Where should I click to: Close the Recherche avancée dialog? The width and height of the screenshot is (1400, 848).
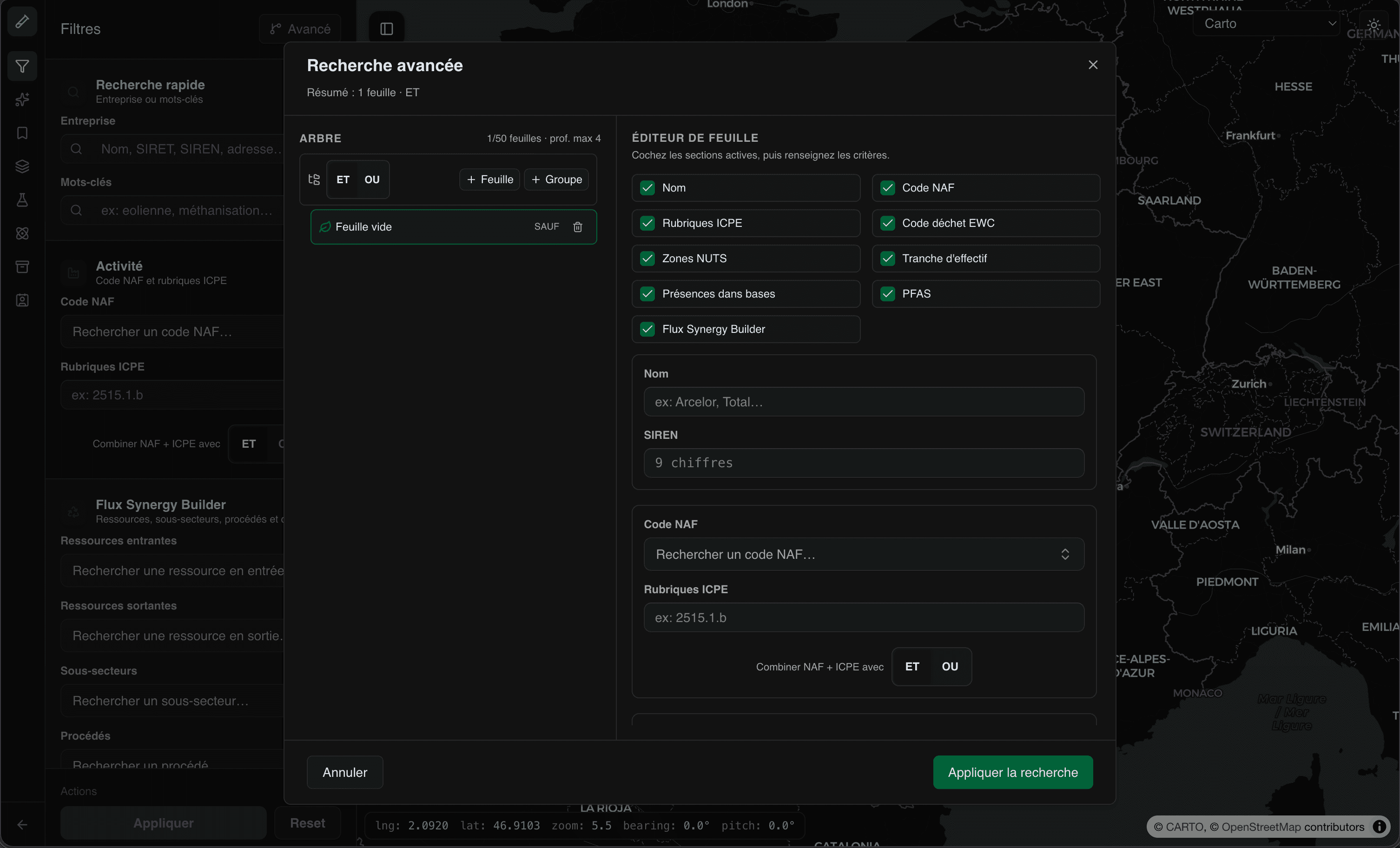[x=1093, y=65]
